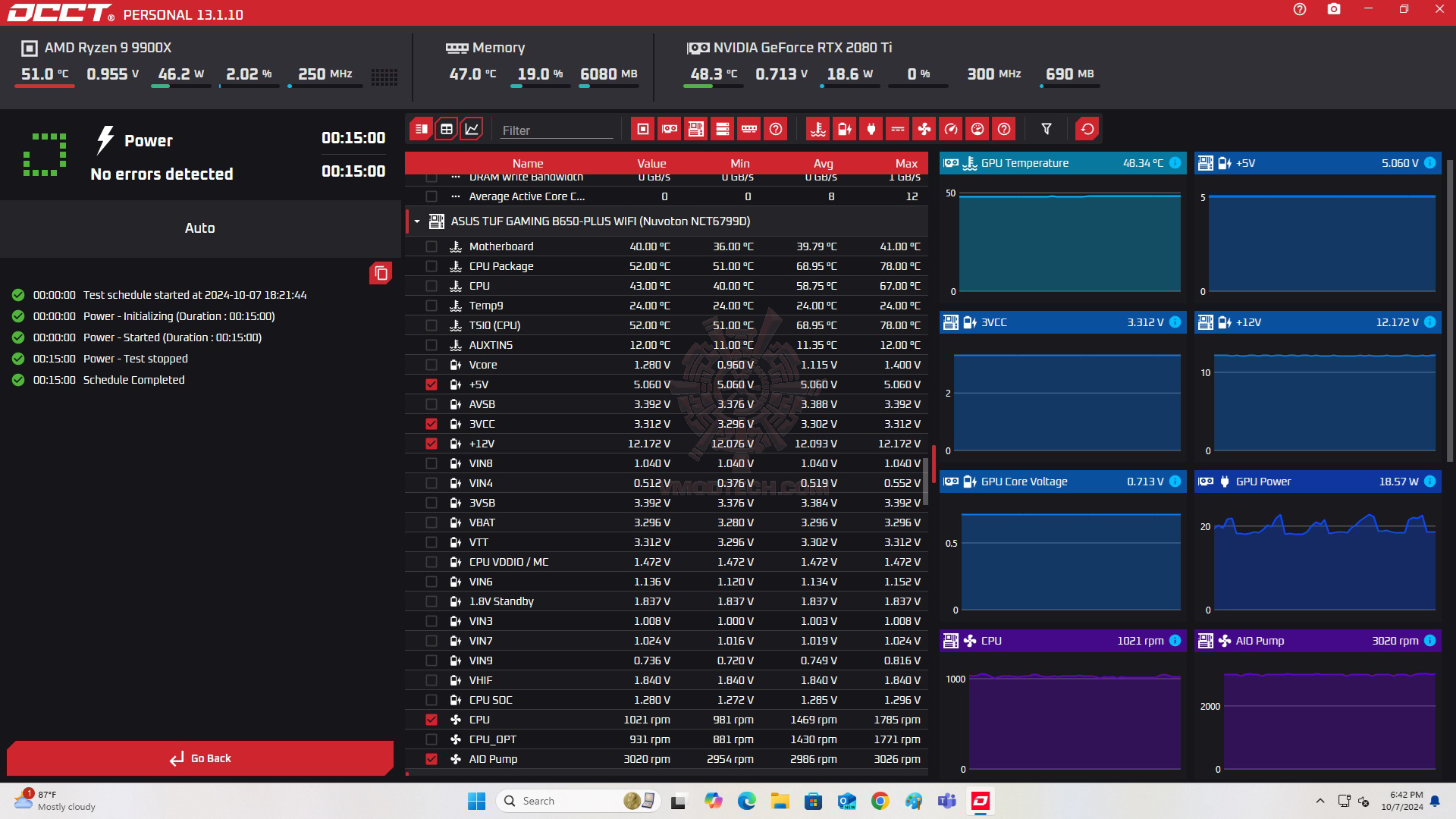Uncheck the +5V sensor checkbox
This screenshot has height=819, width=1456.
[x=431, y=384]
